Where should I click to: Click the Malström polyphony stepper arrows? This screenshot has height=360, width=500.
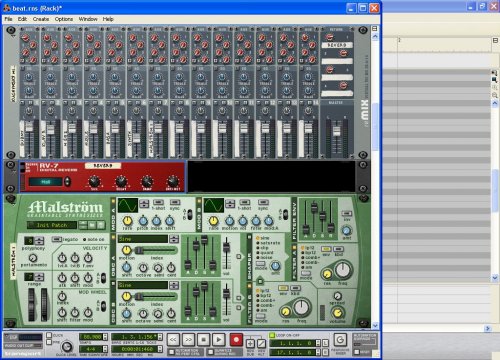click(39, 240)
